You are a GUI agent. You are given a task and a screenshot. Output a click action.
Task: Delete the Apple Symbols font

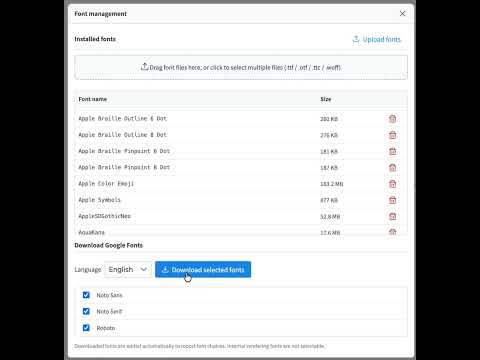coord(392,200)
